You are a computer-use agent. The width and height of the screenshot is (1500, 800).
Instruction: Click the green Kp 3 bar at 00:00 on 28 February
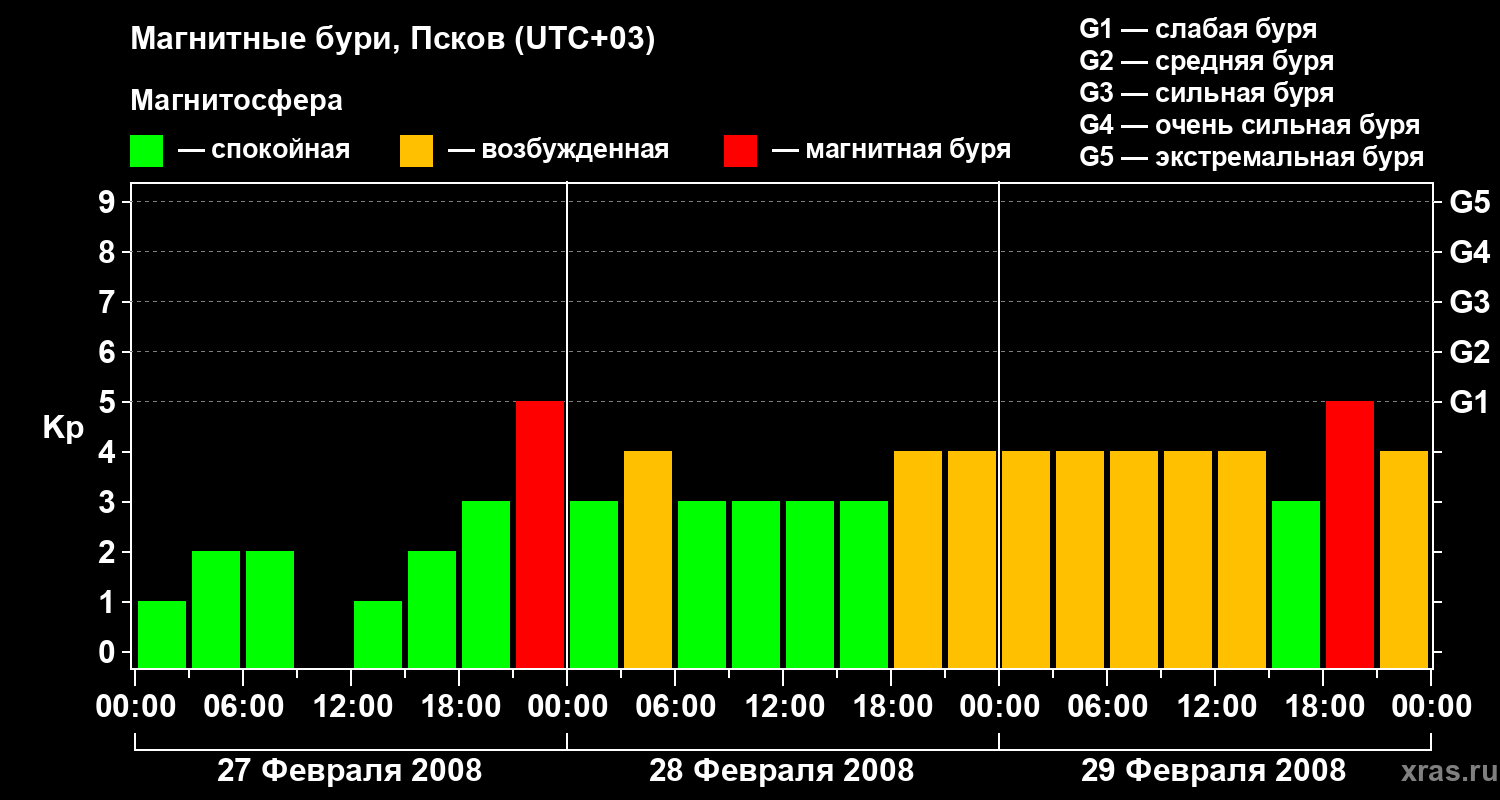(x=594, y=584)
